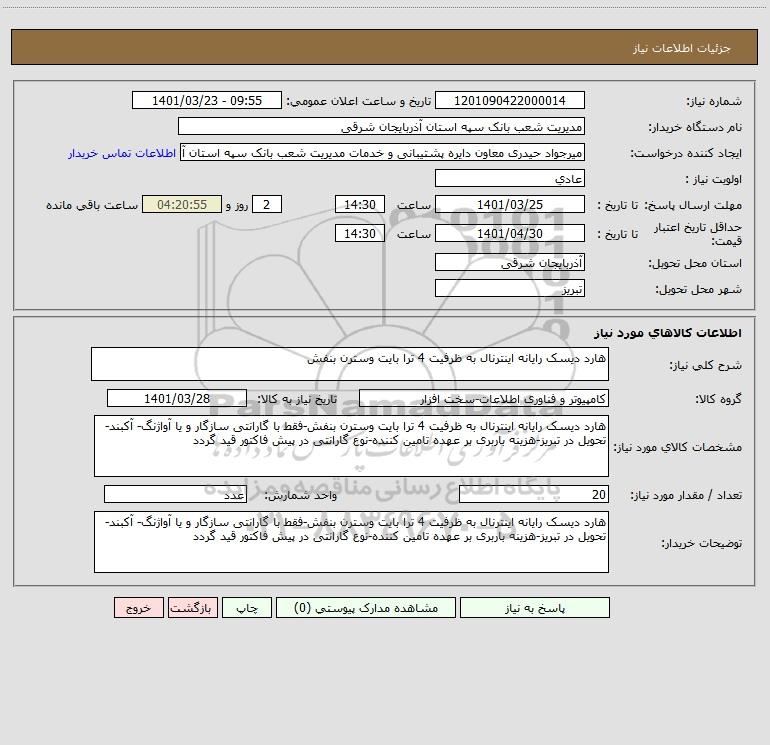Click the price validity time field 14:30

(359, 233)
